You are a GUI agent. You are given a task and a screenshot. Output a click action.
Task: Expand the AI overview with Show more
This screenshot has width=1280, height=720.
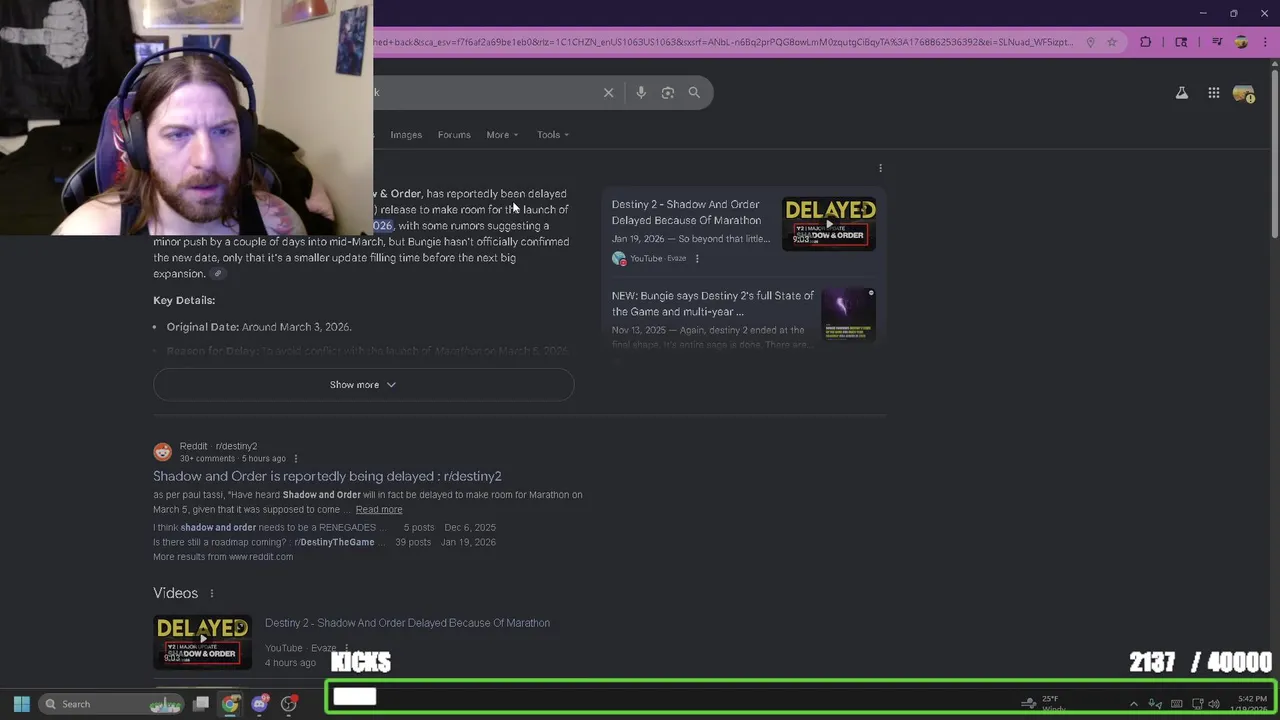pos(363,385)
